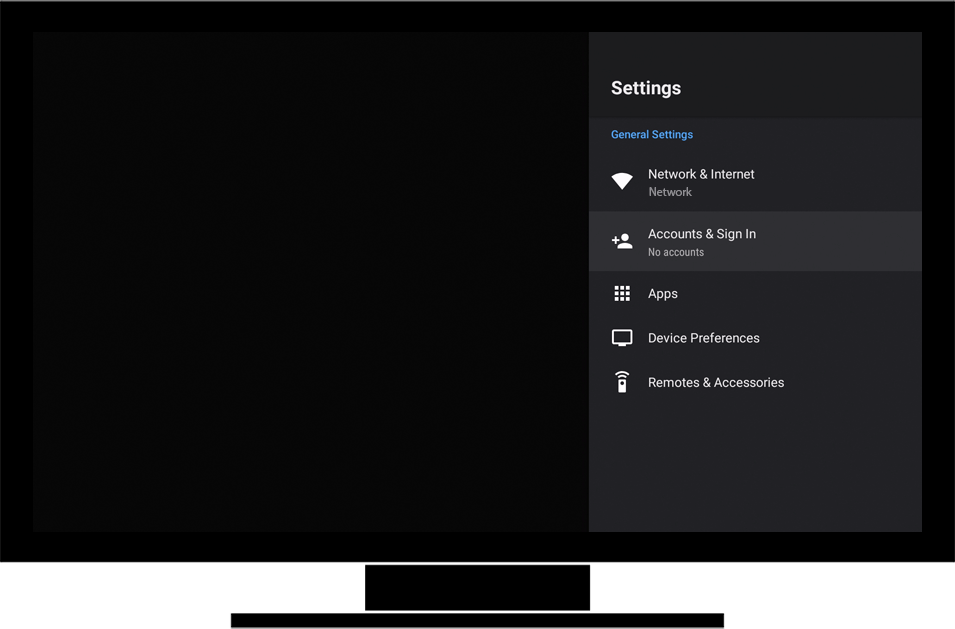Select the Accounts & Sign In label
Screen dimensions: 955x629
click(701, 234)
